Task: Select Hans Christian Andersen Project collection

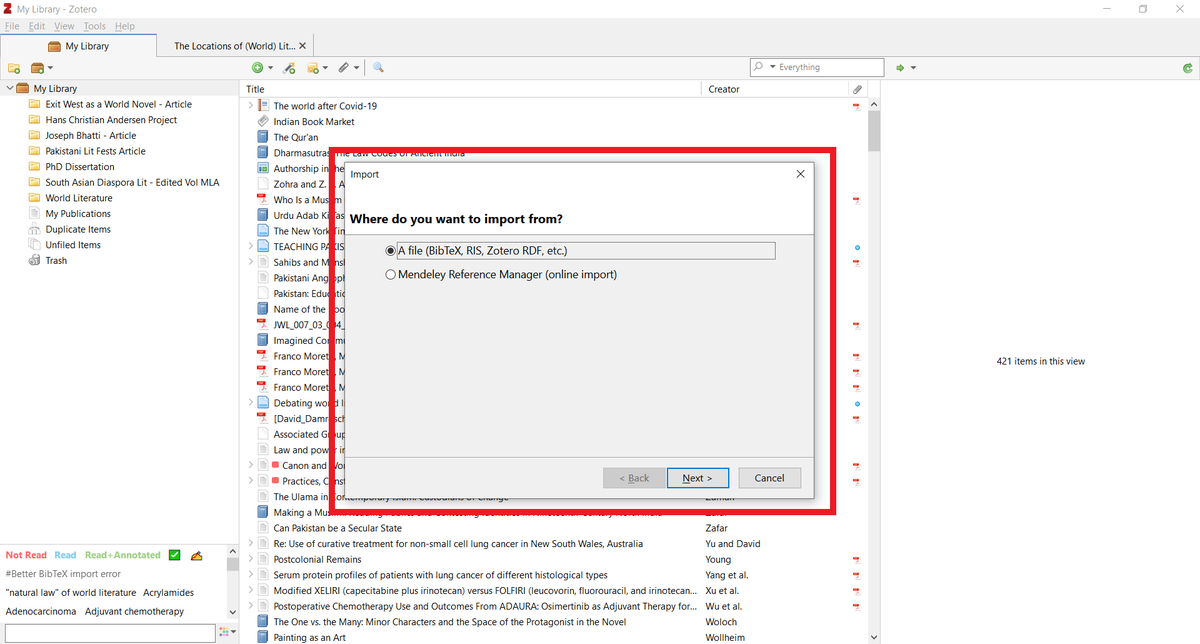Action: (111, 120)
